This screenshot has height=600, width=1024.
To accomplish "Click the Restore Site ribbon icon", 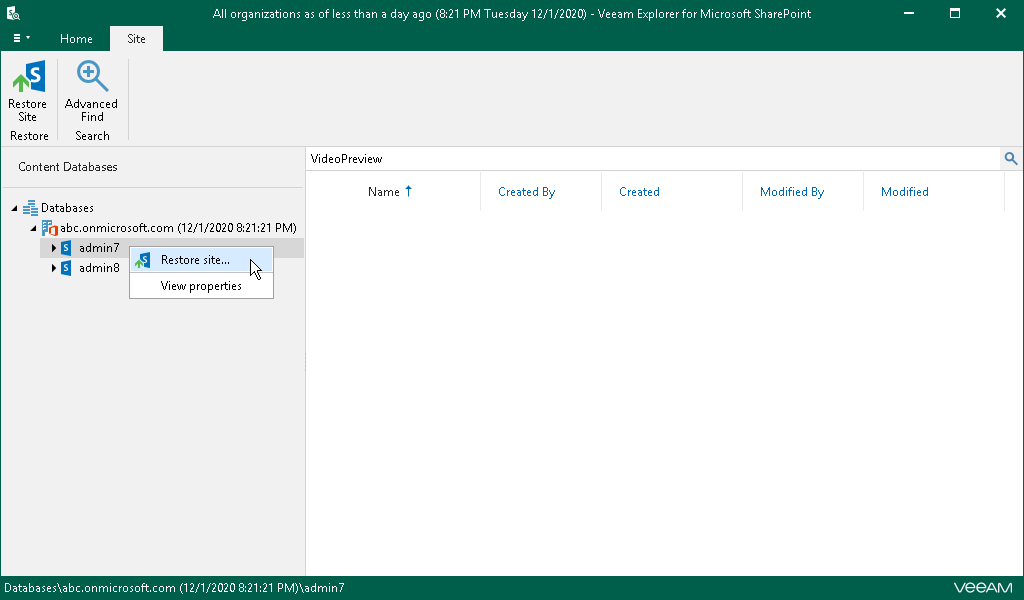I will [x=28, y=77].
